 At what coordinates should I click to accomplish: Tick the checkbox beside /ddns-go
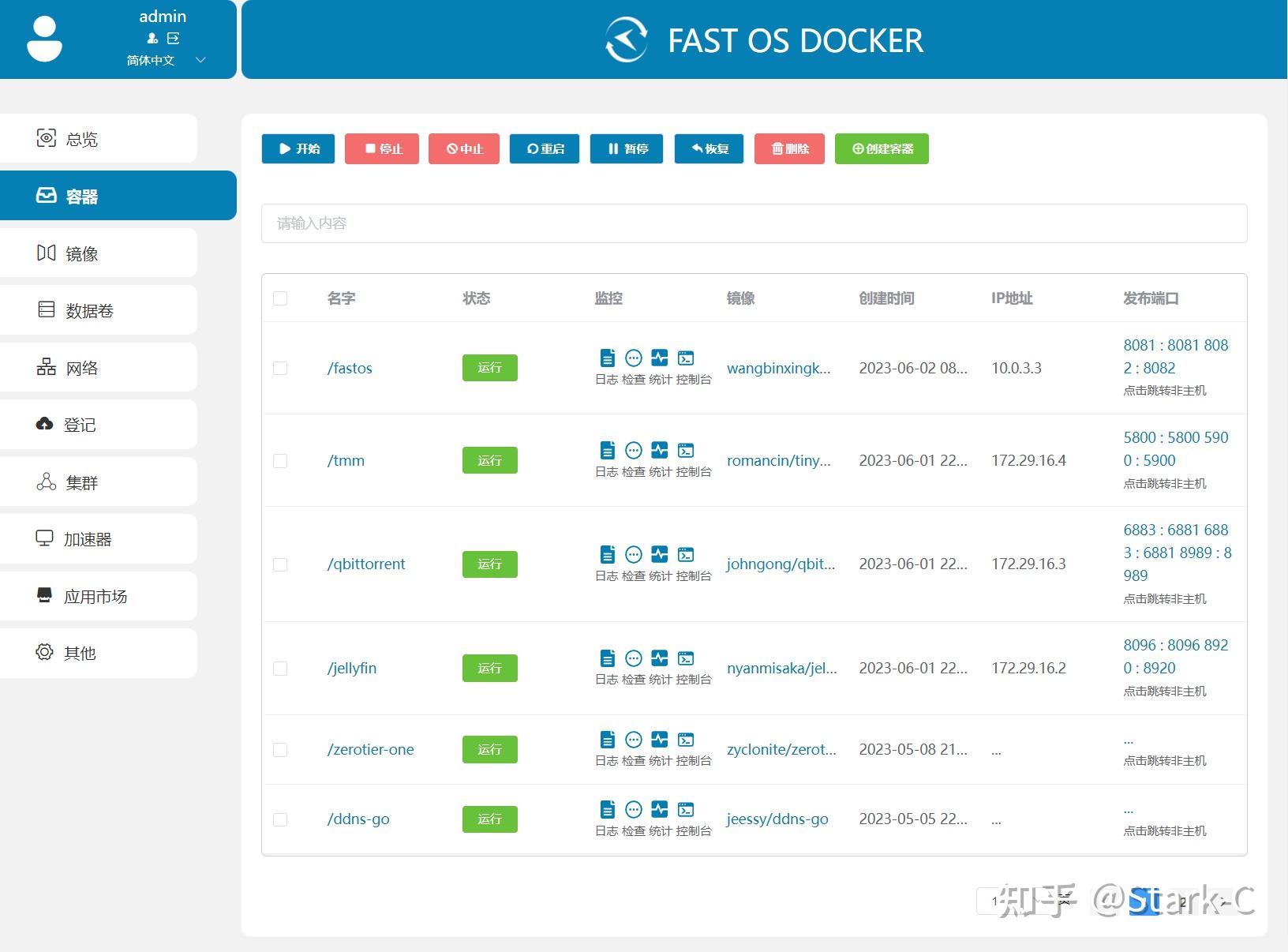280,819
